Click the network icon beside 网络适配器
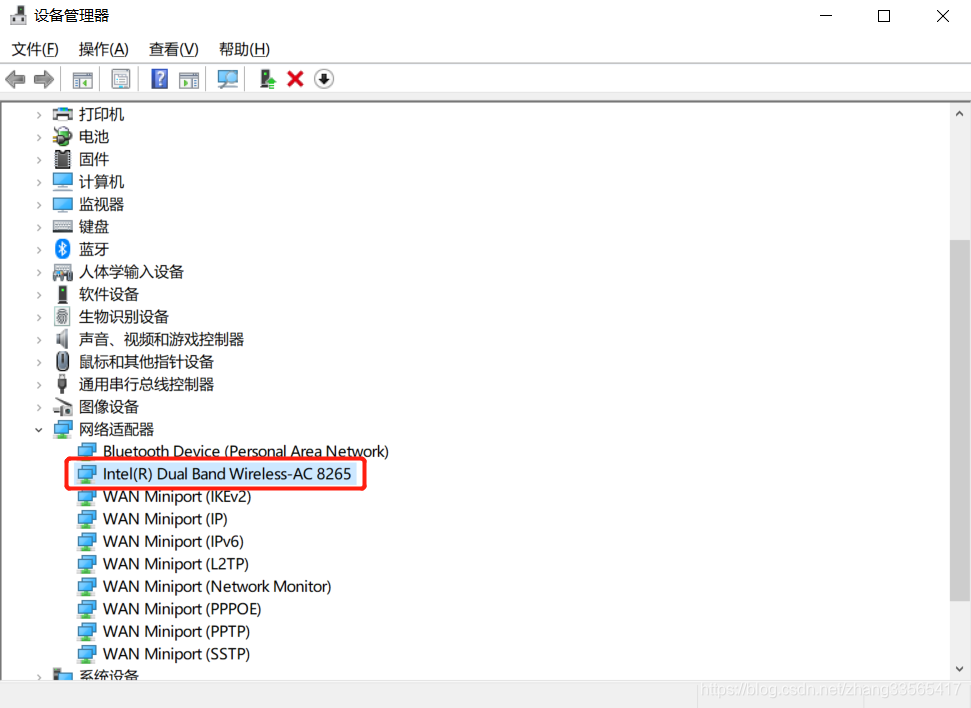The width and height of the screenshot is (971, 708). coord(63,429)
